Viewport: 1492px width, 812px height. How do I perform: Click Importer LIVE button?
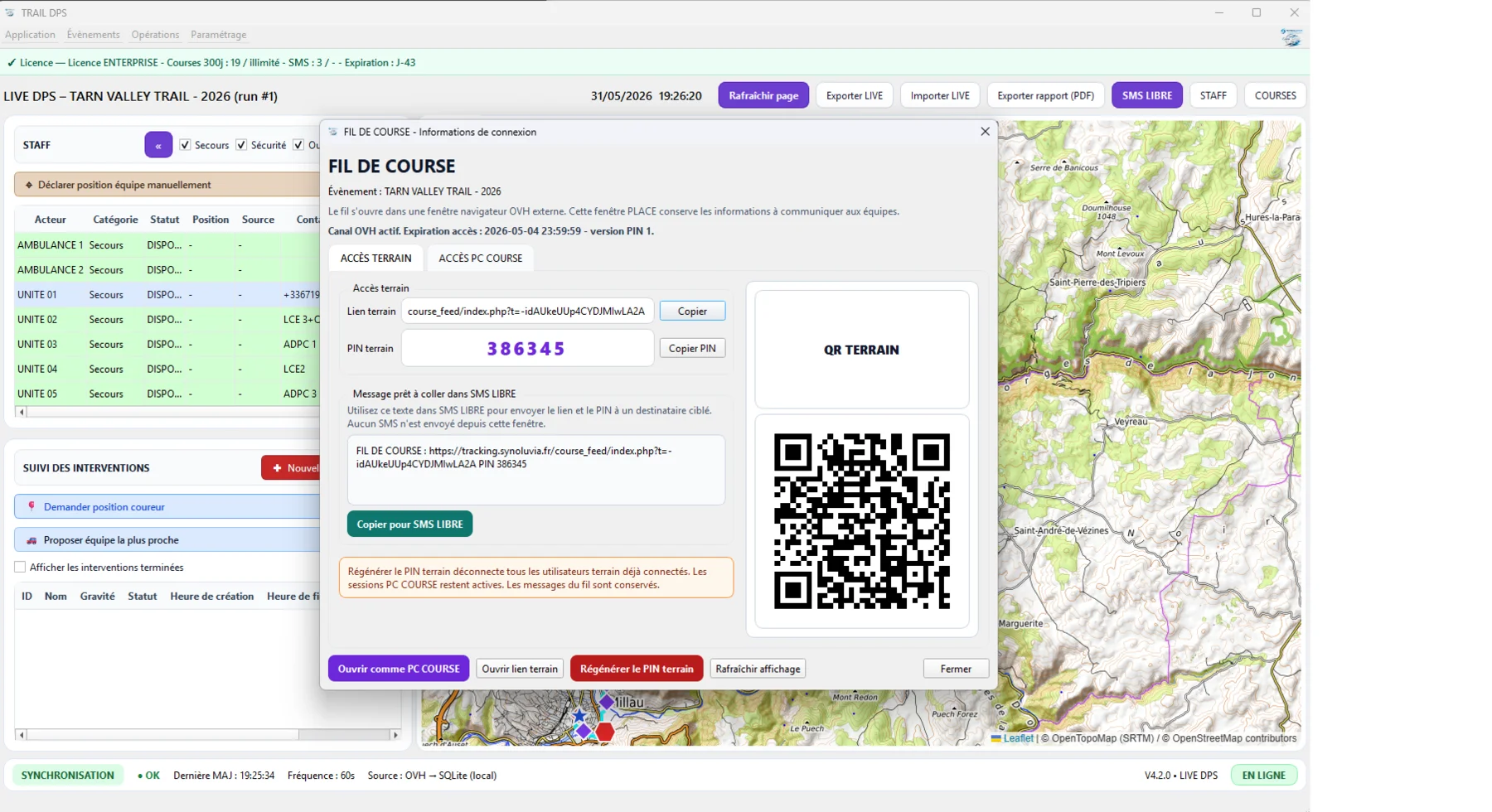click(940, 95)
